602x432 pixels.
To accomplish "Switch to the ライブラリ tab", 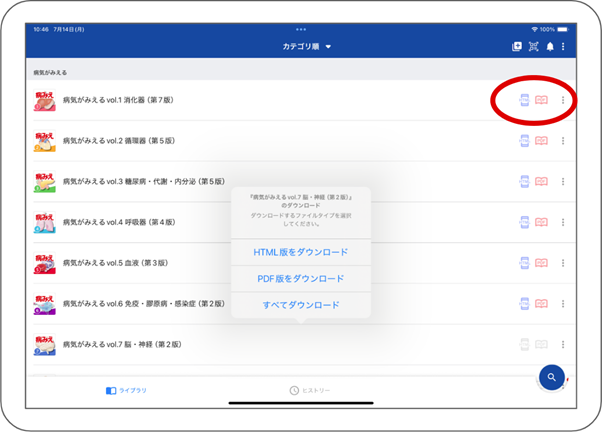I will click(x=126, y=390).
